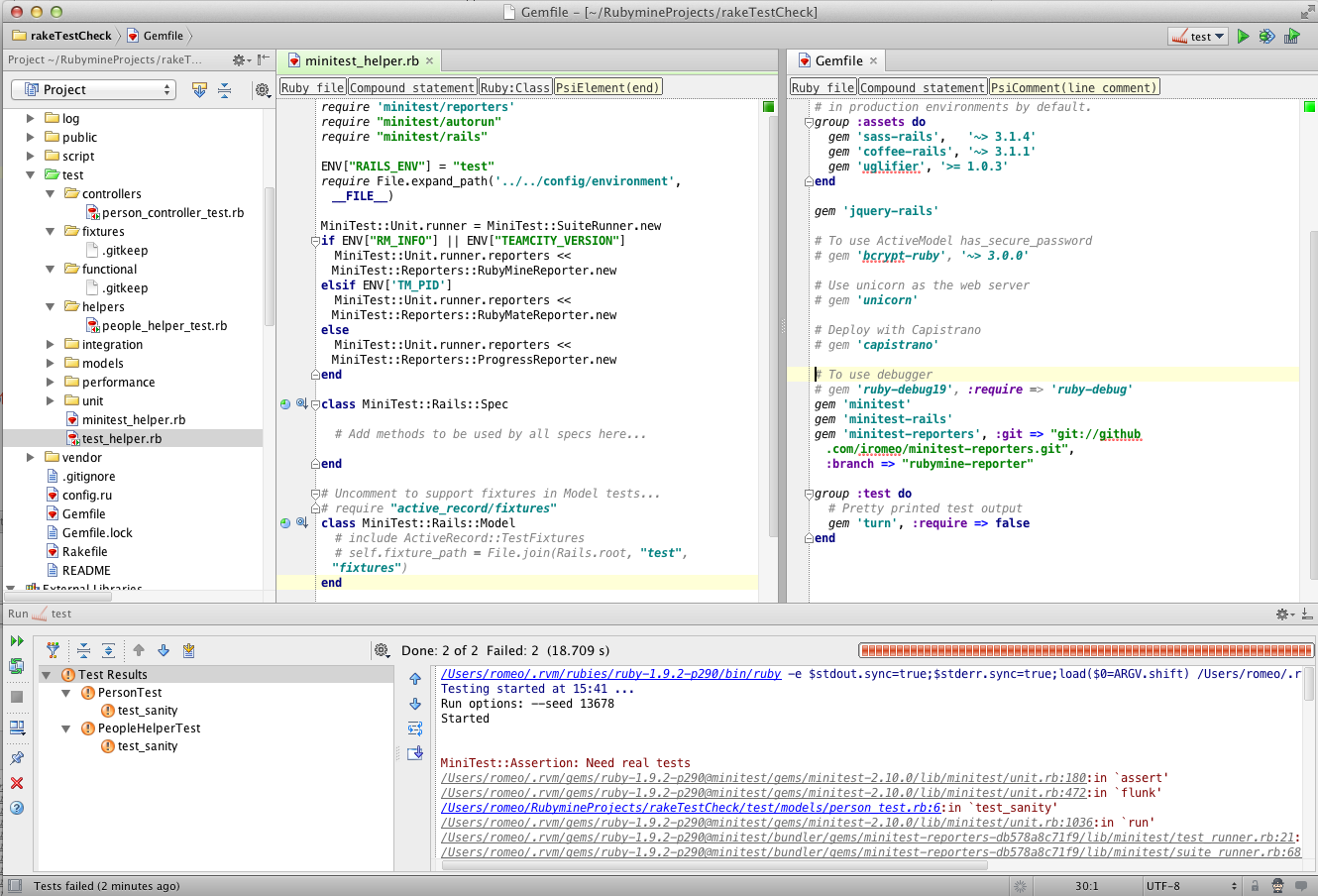Collapse the PeopleHelperTest results node
Image resolution: width=1318 pixels, height=896 pixels.
coord(66,728)
